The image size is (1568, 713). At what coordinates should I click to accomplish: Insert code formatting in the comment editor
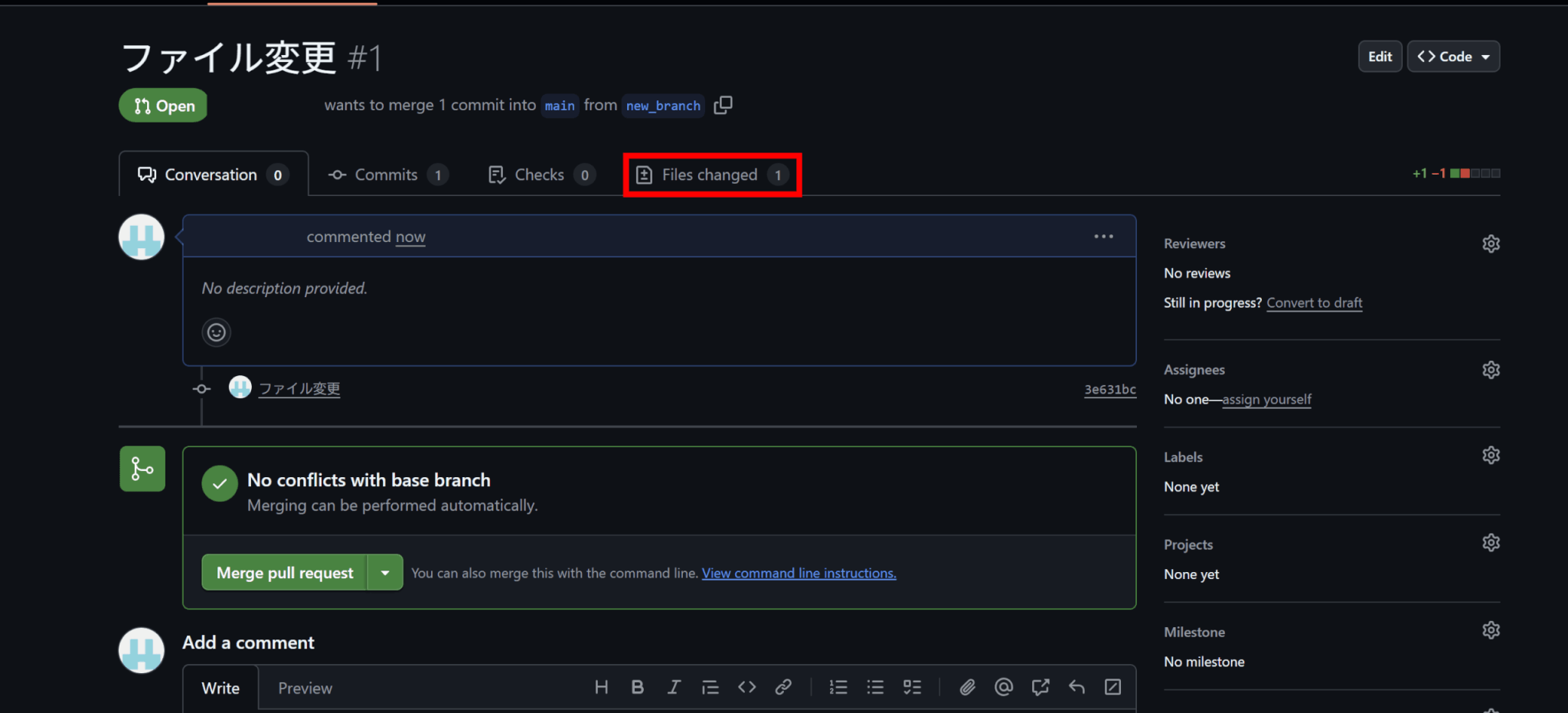747,687
